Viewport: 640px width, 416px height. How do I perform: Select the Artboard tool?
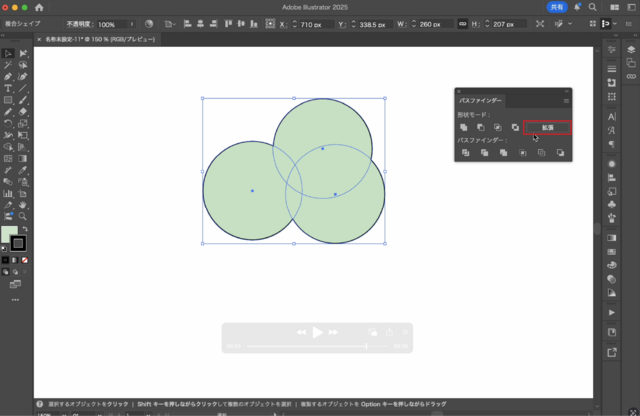tap(23, 194)
